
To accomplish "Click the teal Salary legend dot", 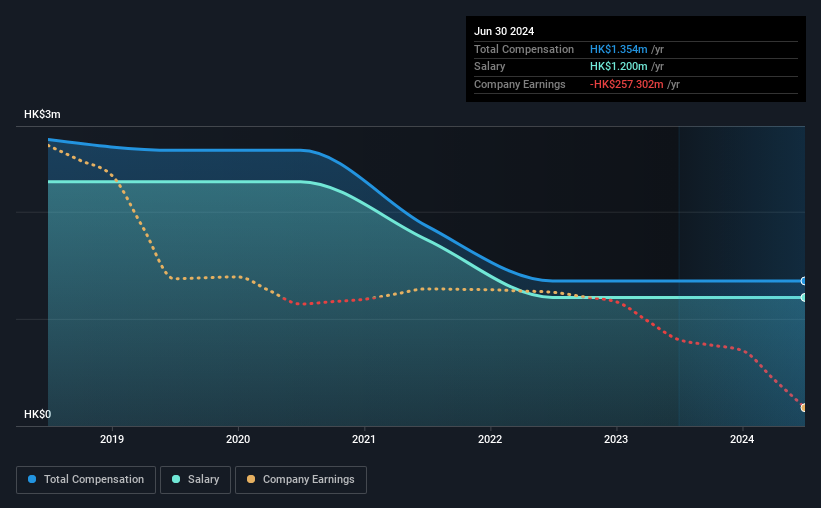I will pyautogui.click(x=176, y=479).
